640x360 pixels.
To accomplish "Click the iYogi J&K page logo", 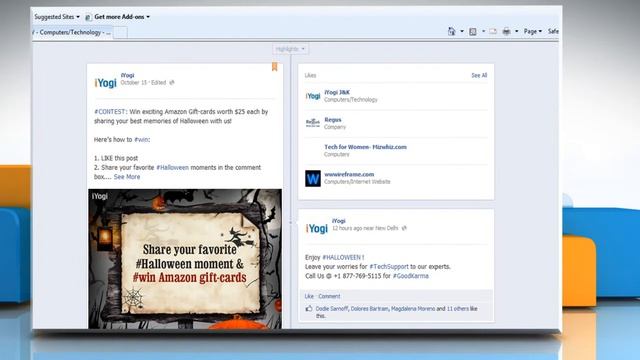I will click(x=313, y=96).
